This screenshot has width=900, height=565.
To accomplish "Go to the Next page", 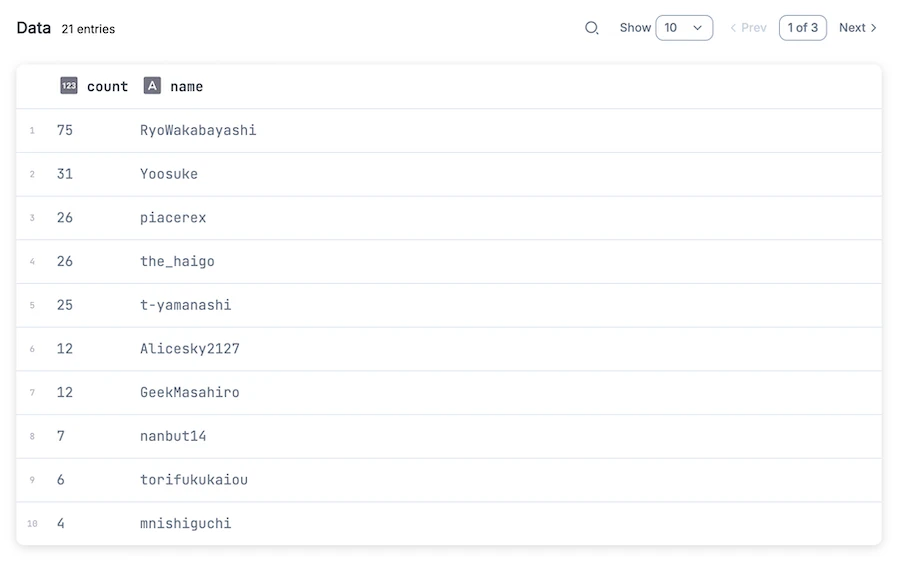I will [x=858, y=28].
